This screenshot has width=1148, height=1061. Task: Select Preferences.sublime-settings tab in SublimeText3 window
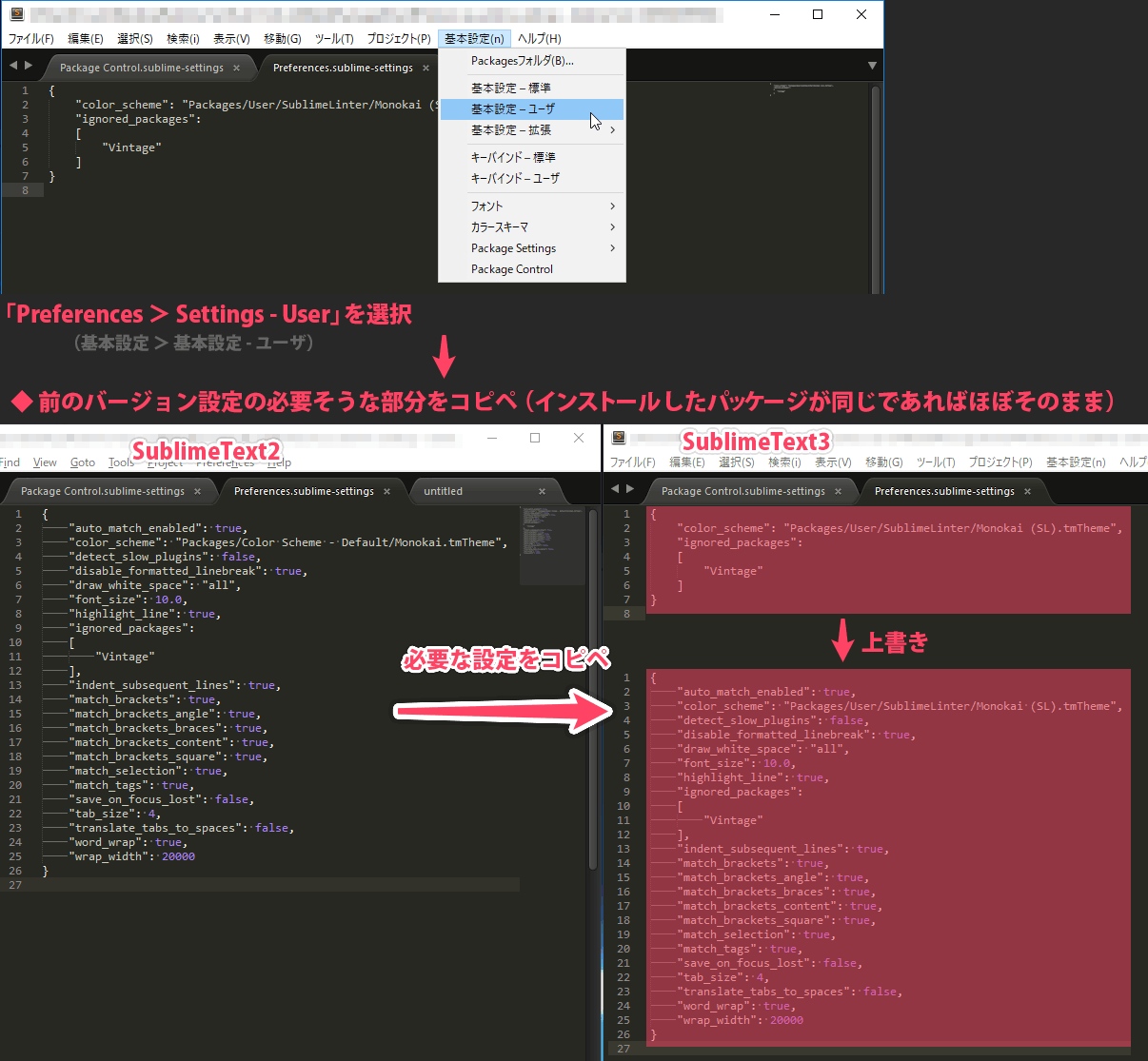(944, 491)
